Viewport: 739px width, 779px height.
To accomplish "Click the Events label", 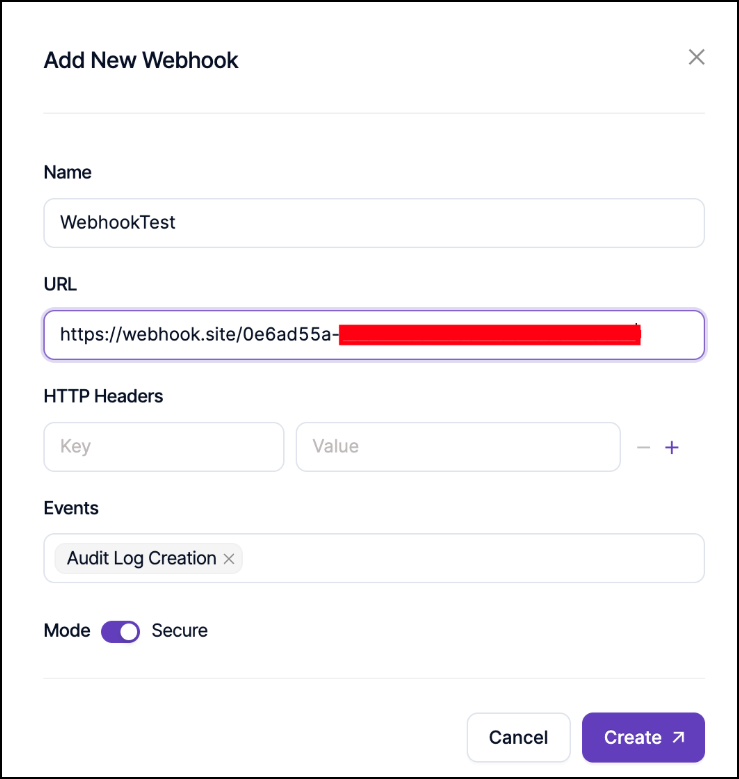I will click(x=71, y=508).
